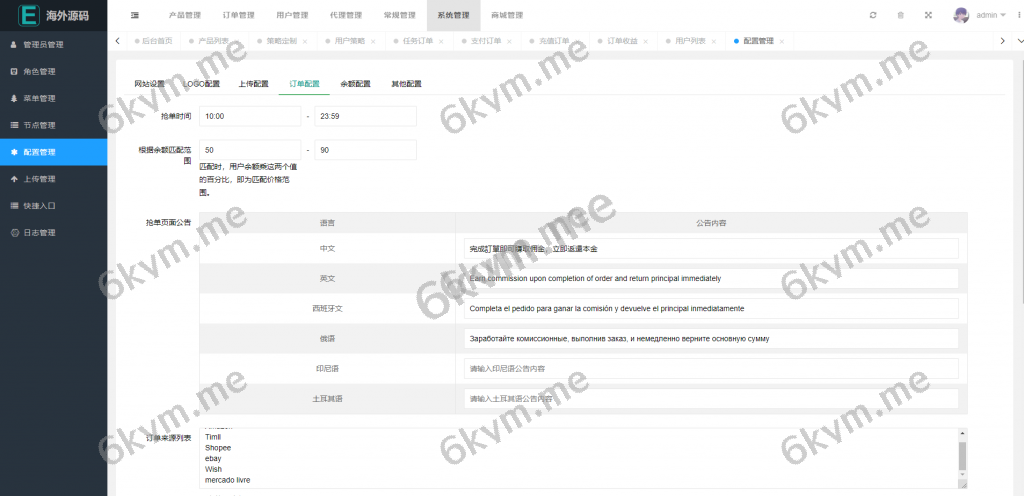The height and width of the screenshot is (496, 1024).
Task: Click the 中文 announcement input
Action: click(x=711, y=249)
